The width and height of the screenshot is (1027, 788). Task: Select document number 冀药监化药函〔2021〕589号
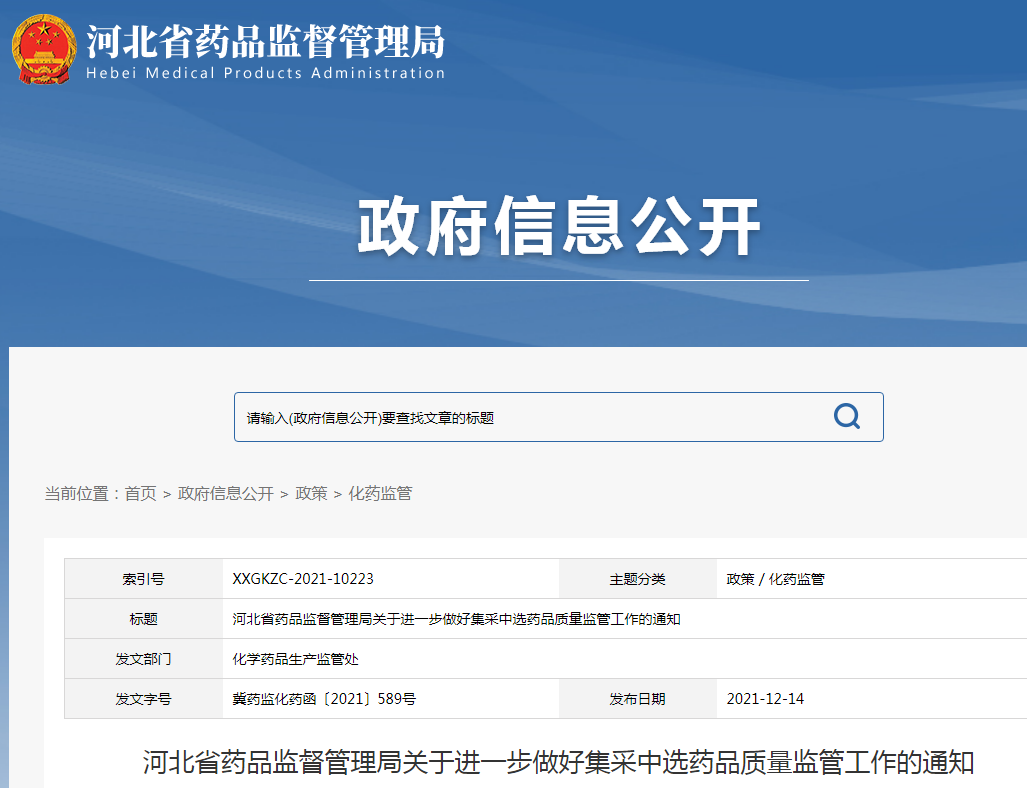324,699
